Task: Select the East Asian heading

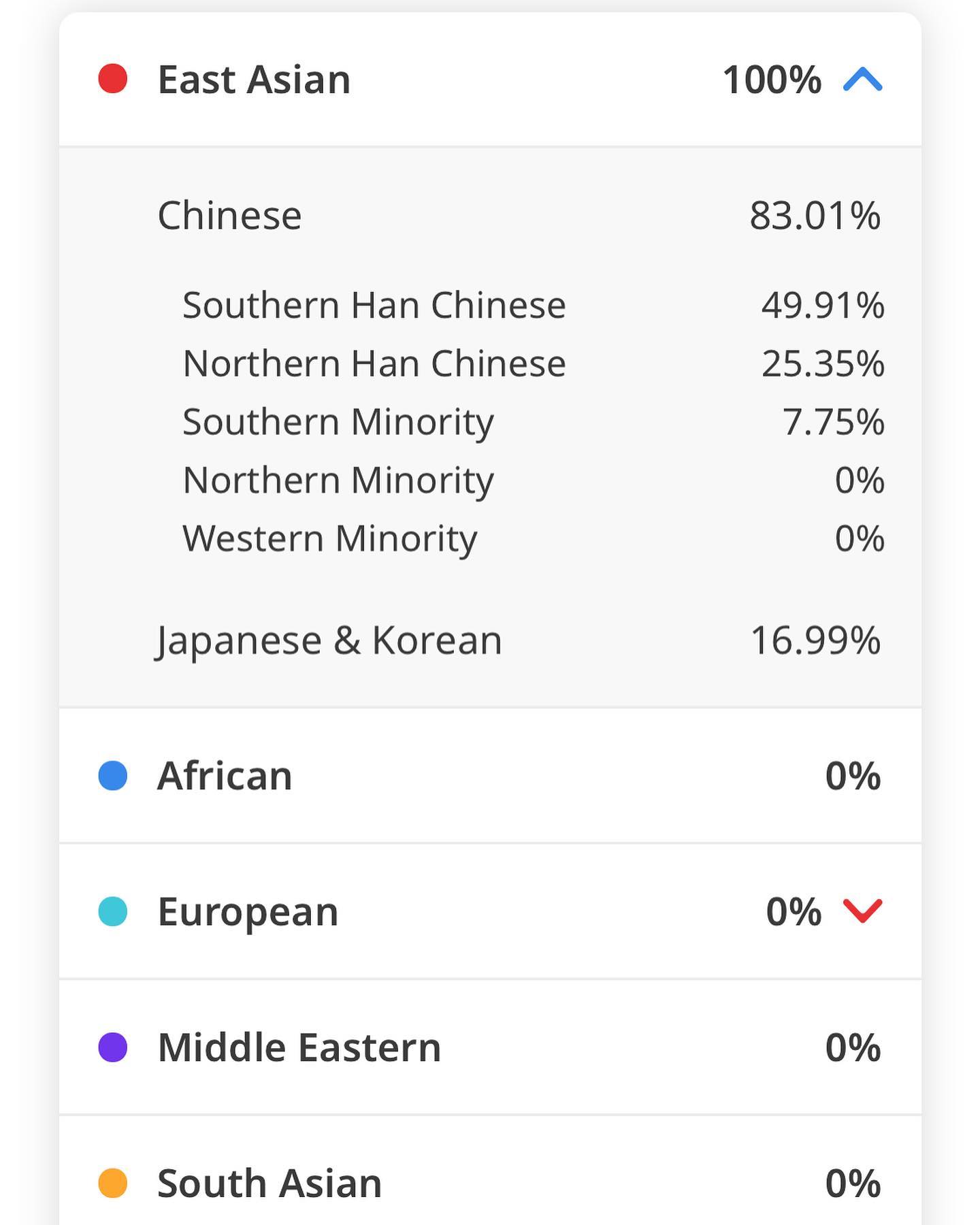Action: [254, 80]
